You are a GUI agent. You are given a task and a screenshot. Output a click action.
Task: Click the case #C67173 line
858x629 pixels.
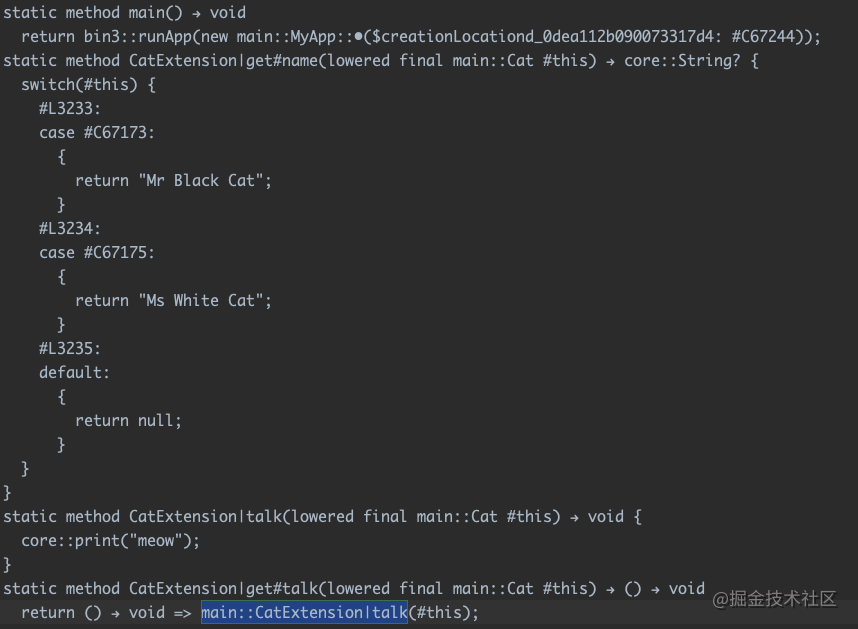[x=97, y=132]
